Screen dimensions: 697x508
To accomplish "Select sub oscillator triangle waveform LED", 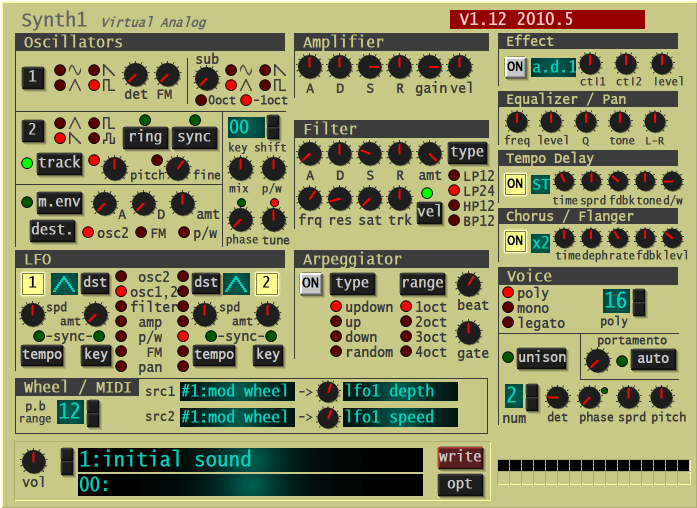I will [x=231, y=85].
